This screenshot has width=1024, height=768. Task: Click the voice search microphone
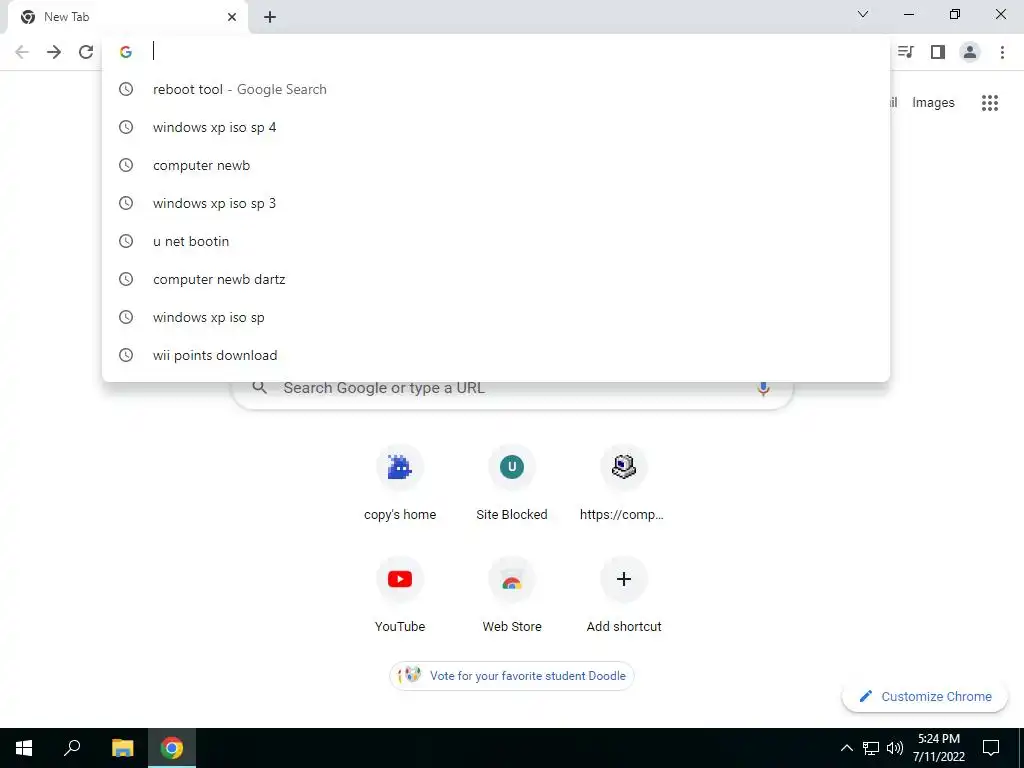pos(763,388)
